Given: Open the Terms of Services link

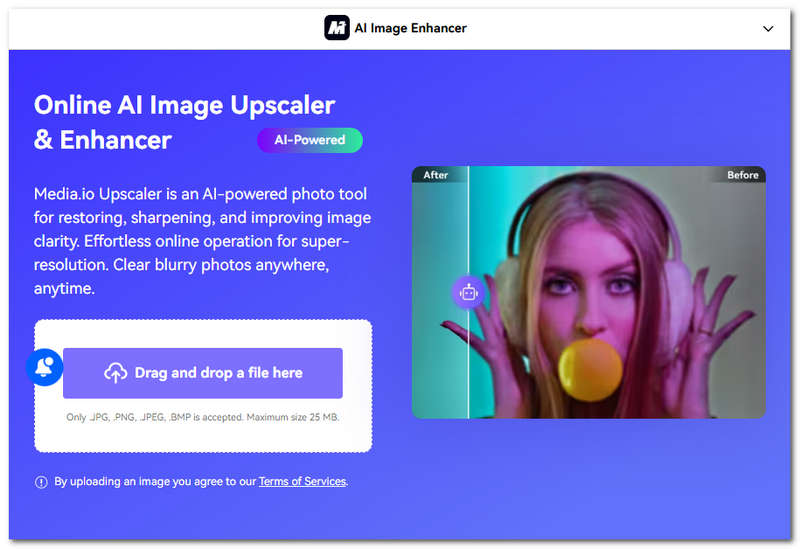Looking at the screenshot, I should [x=303, y=481].
